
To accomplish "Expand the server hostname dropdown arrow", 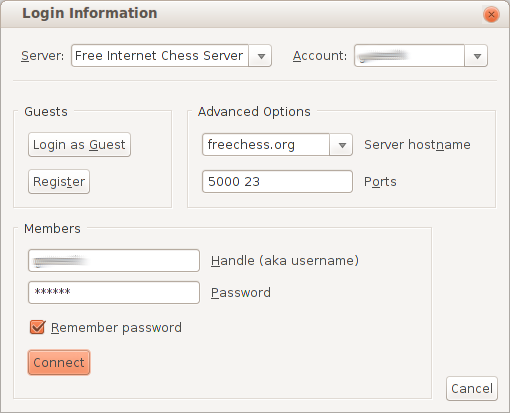I will pos(341,145).
